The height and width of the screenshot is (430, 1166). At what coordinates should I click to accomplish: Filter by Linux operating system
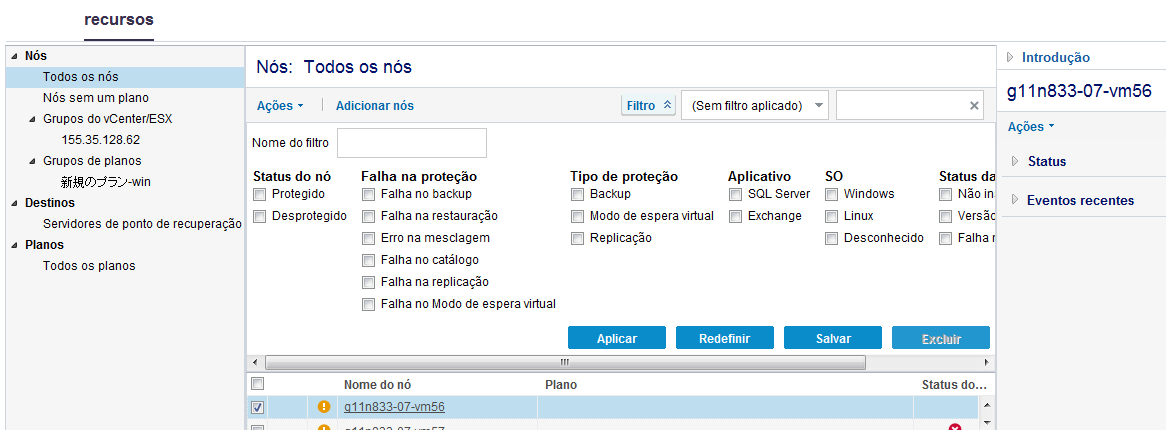pyautogui.click(x=831, y=216)
